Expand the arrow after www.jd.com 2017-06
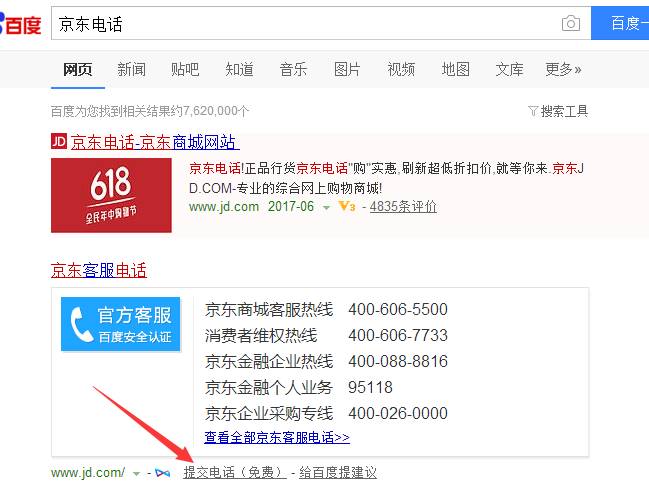 pyautogui.click(x=326, y=207)
